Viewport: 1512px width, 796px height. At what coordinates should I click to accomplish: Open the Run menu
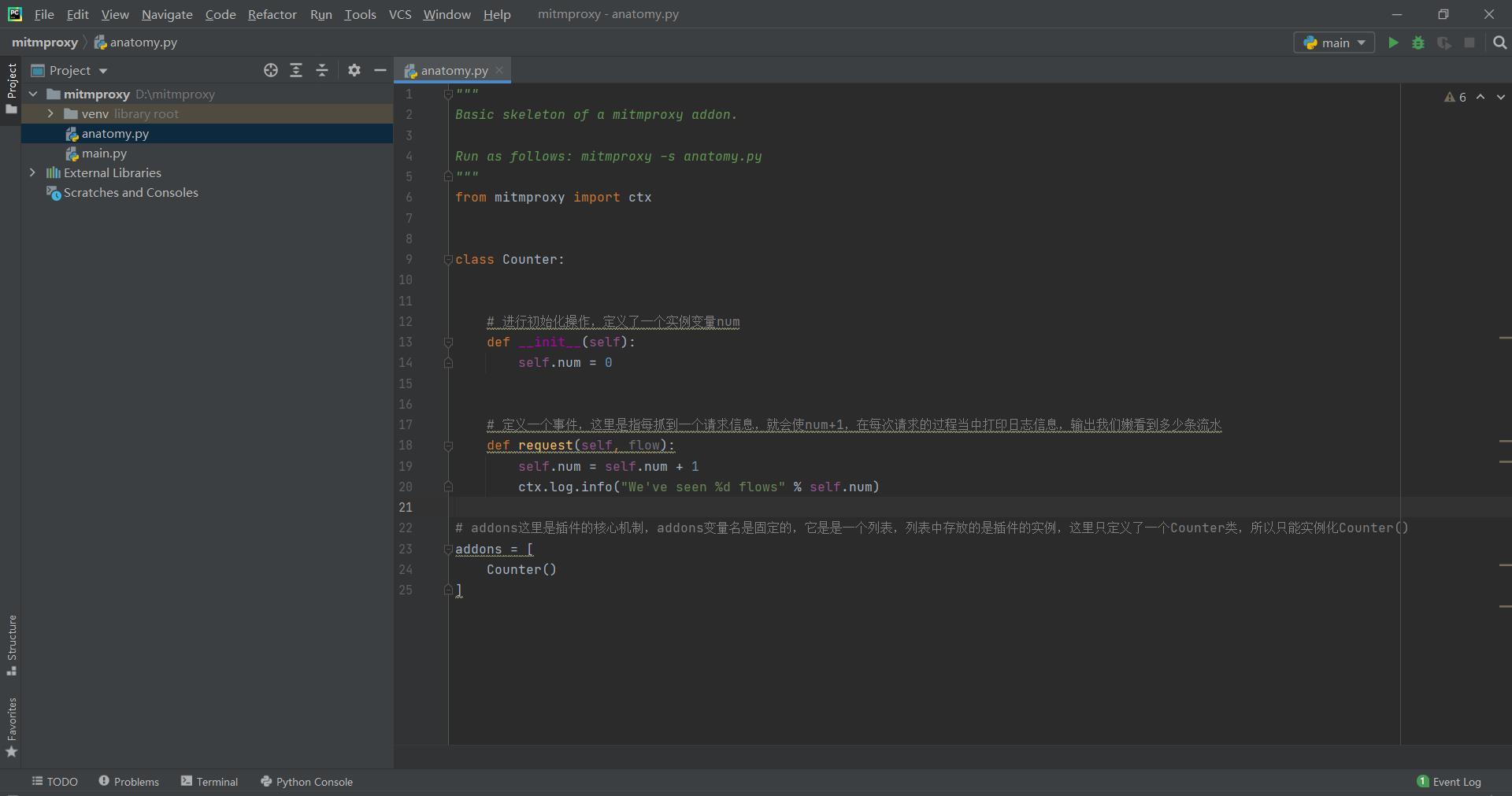coord(321,14)
